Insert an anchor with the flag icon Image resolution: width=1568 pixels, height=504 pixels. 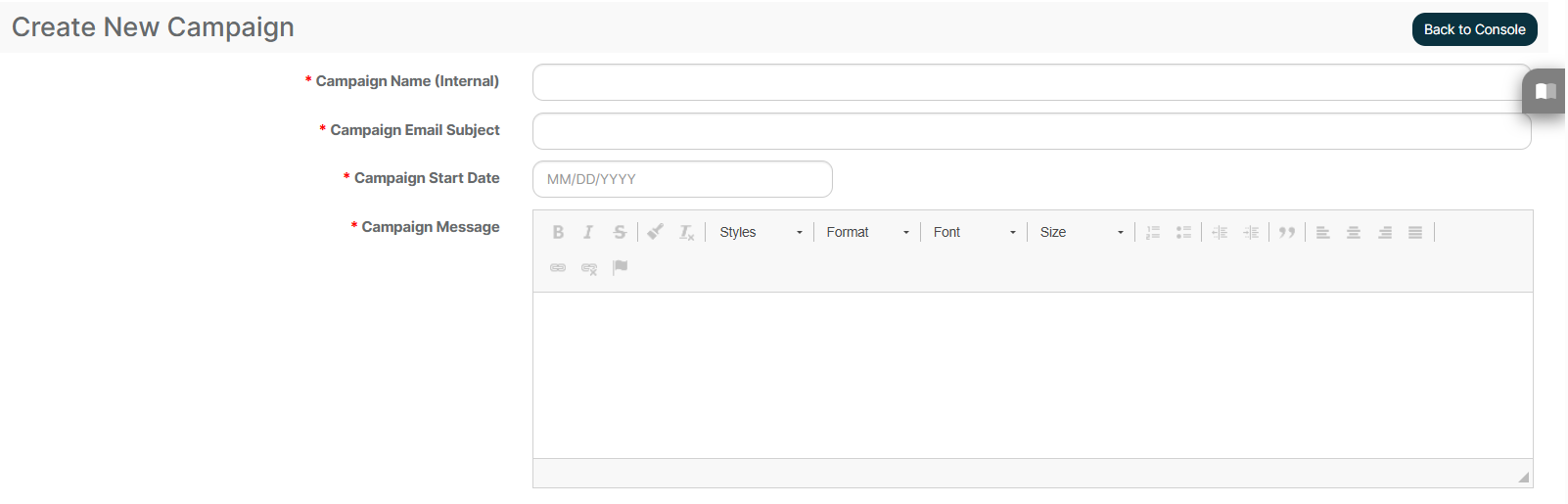click(621, 267)
